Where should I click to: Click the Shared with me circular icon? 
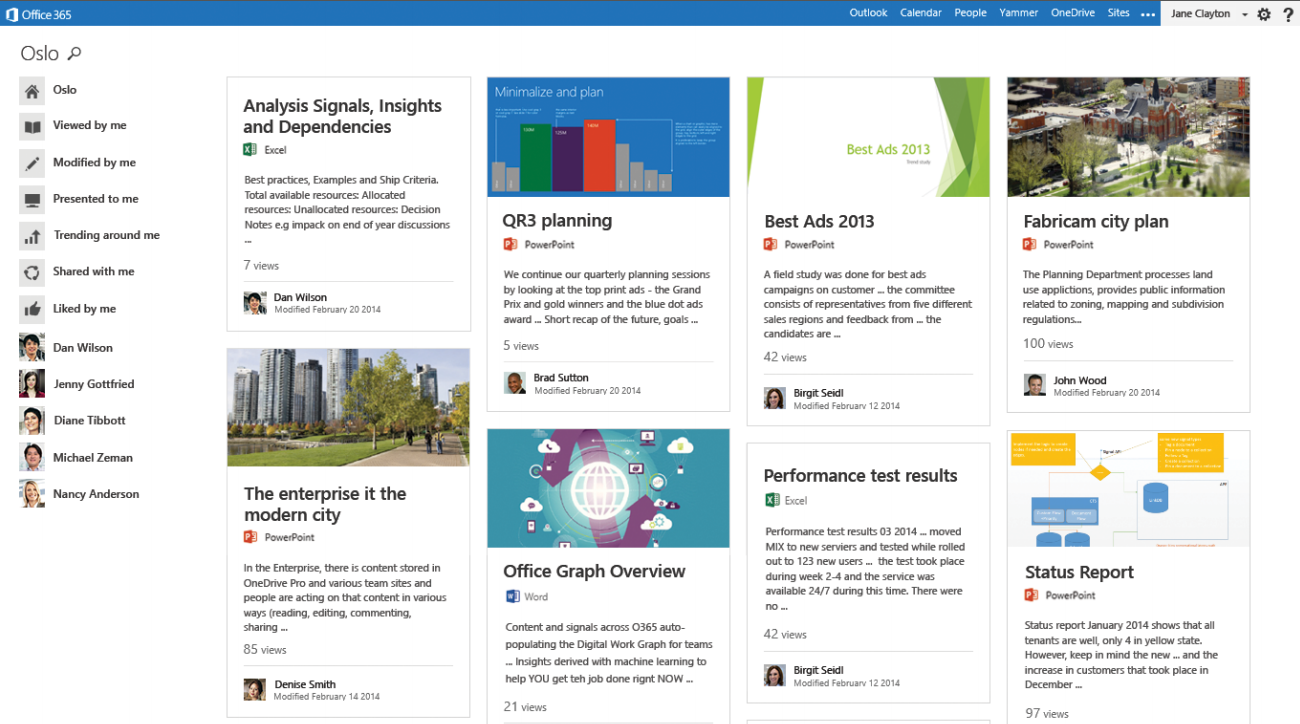click(32, 273)
